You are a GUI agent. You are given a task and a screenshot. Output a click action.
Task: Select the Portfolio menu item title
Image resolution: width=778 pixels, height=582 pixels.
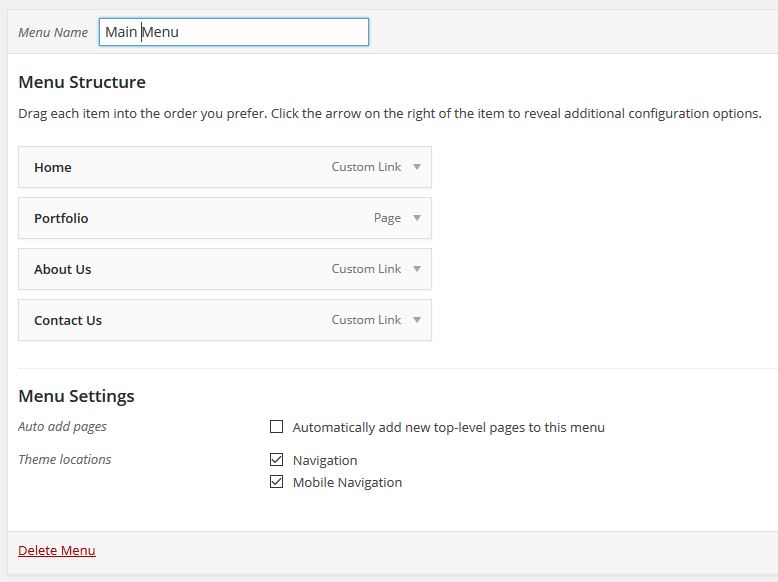coord(61,219)
